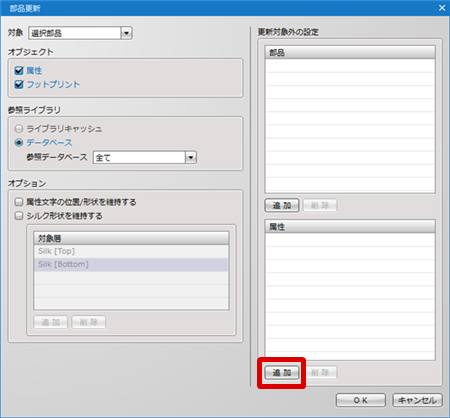The width and height of the screenshot is (450, 418).
Task: Toggle the 属性 checkbox under オブジェクト
Action: pyautogui.click(x=19, y=71)
